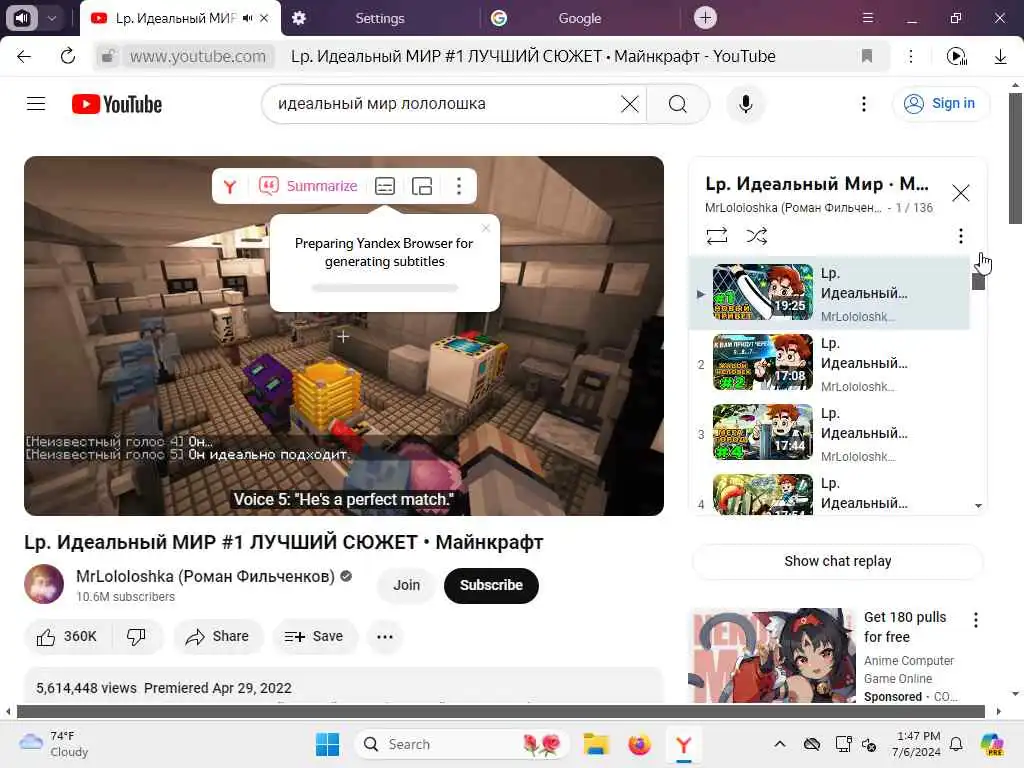Click Show chat replay
1024x768 pixels.
pyautogui.click(x=837, y=561)
